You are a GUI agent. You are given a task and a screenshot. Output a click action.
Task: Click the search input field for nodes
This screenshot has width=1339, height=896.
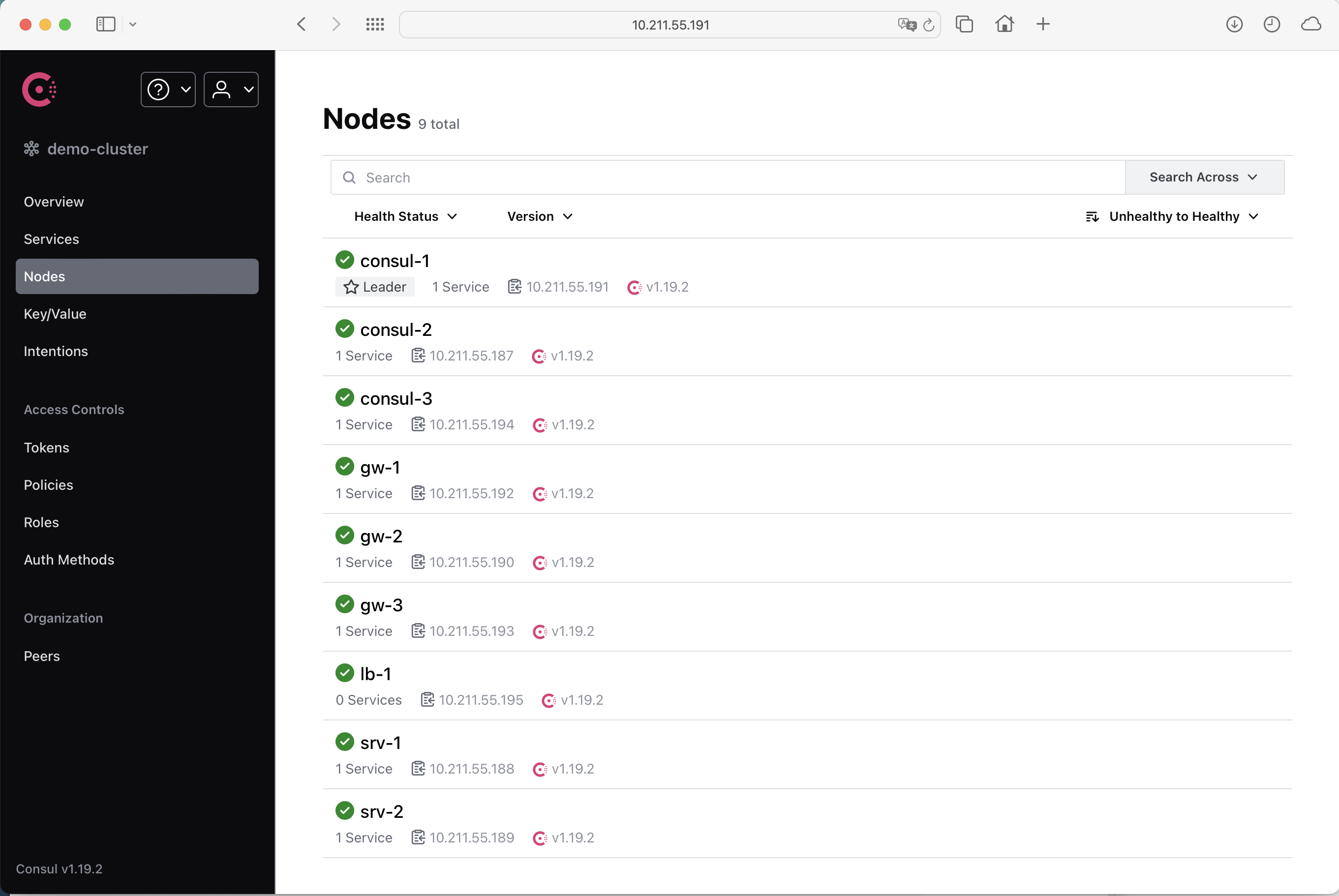coord(728,177)
